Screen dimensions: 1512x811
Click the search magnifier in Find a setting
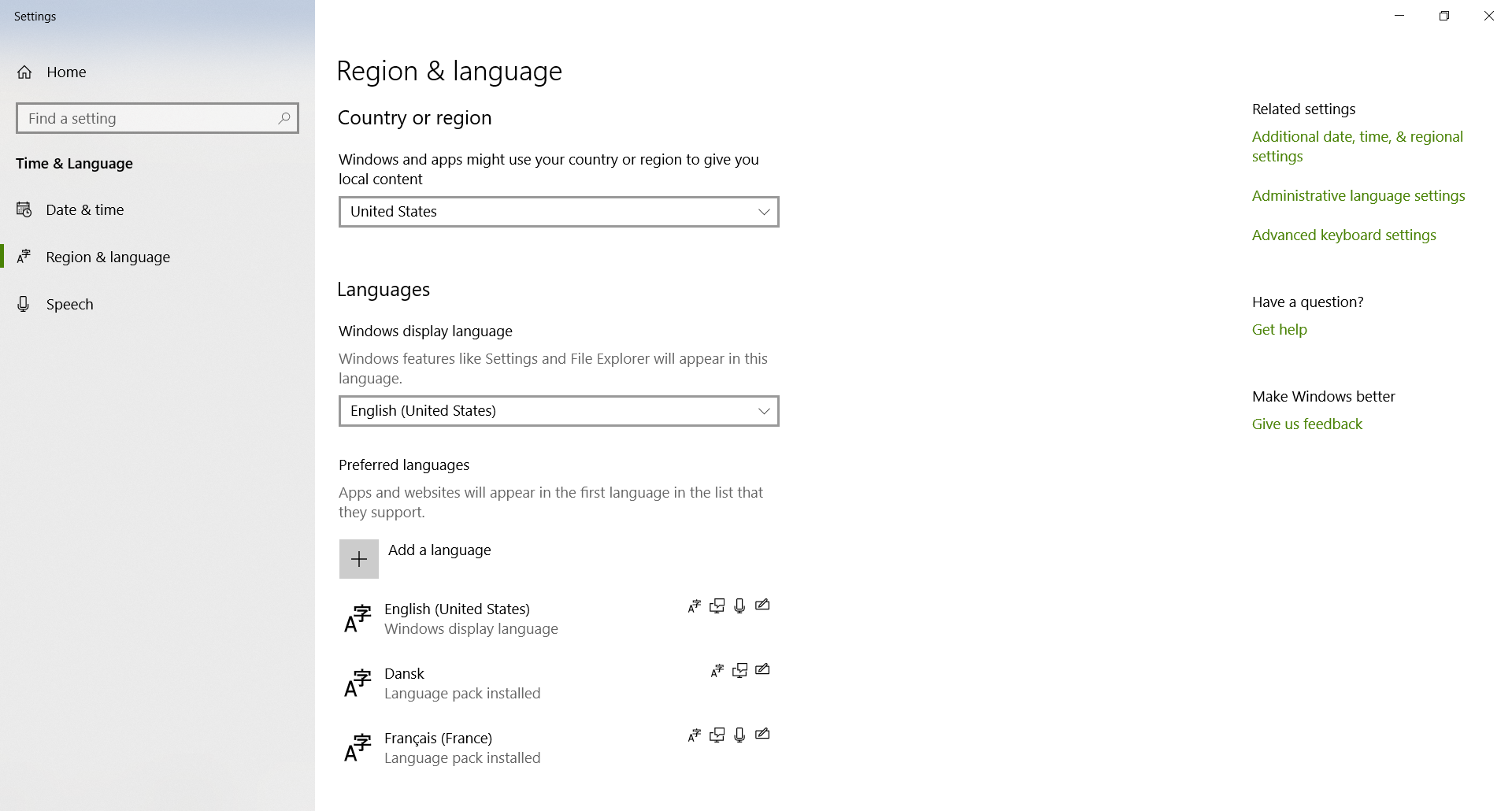tap(284, 118)
